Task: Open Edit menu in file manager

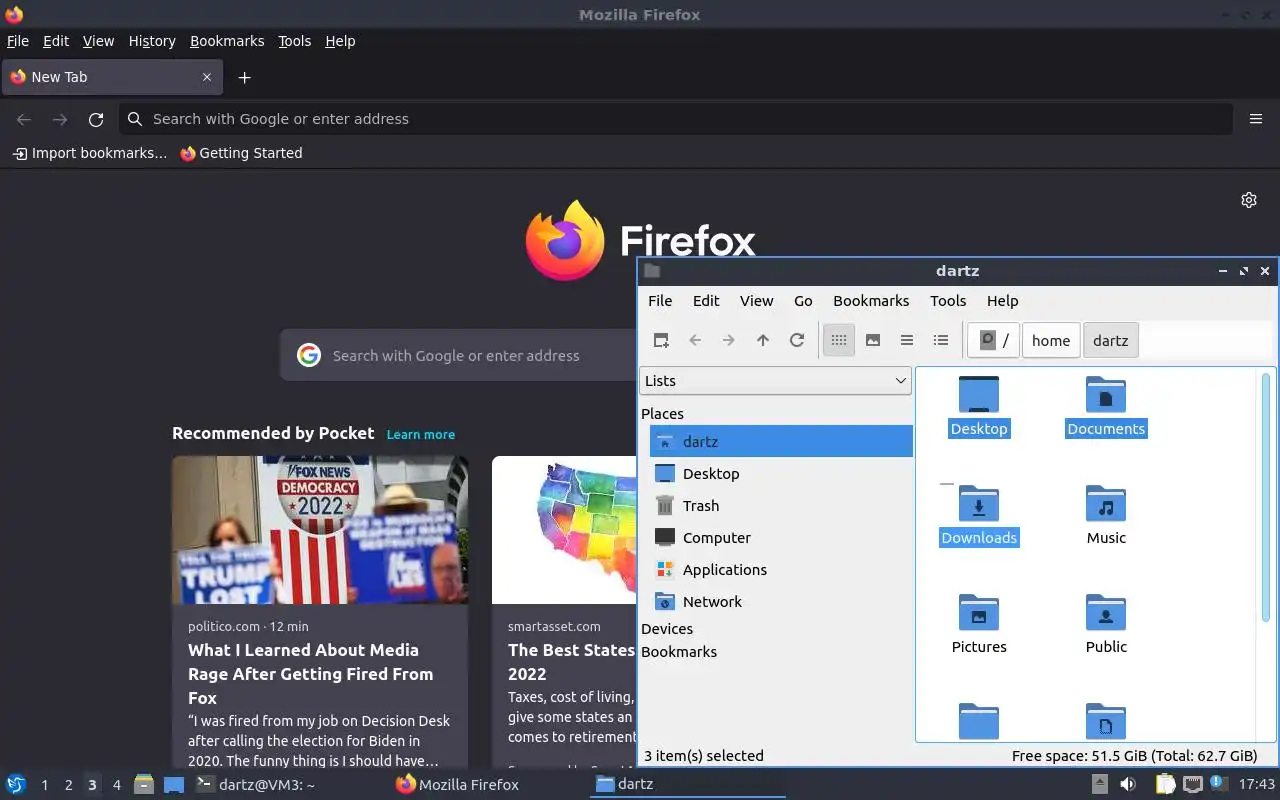Action: [x=706, y=300]
